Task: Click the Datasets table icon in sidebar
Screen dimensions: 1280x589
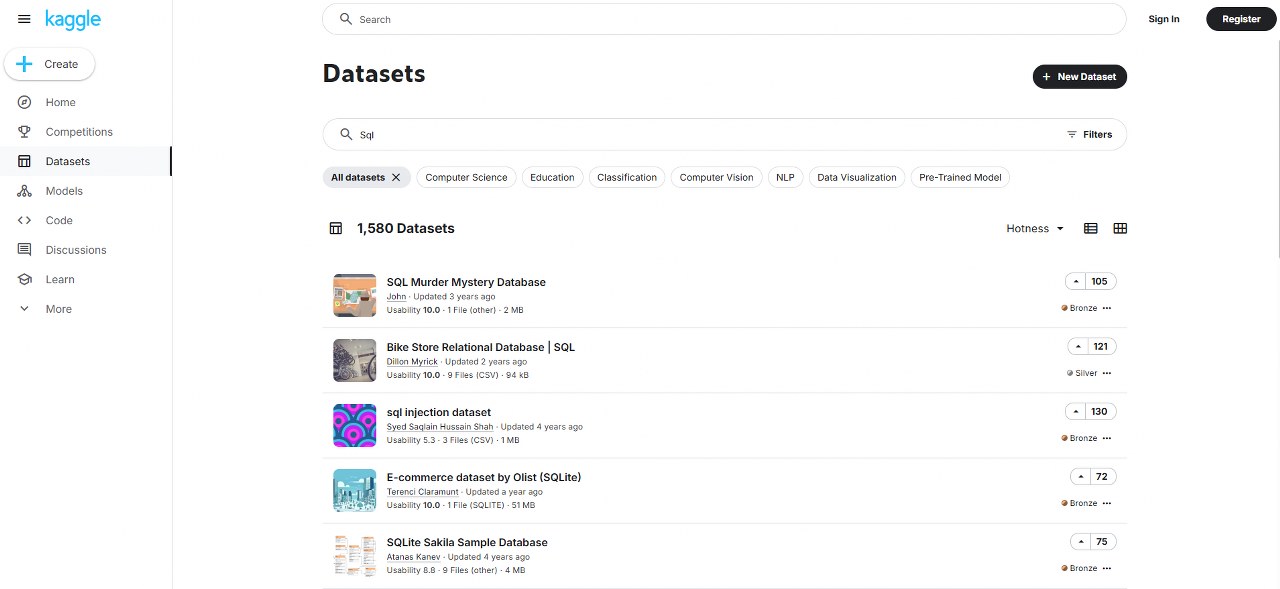Action: tap(25, 161)
